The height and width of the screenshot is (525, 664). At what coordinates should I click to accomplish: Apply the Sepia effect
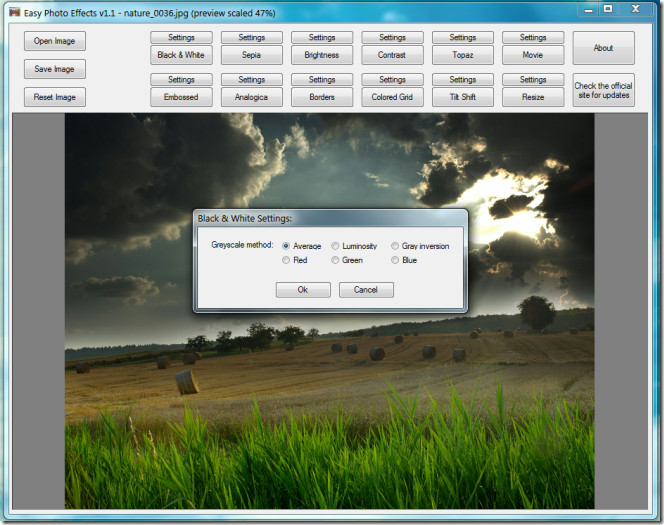(252, 55)
